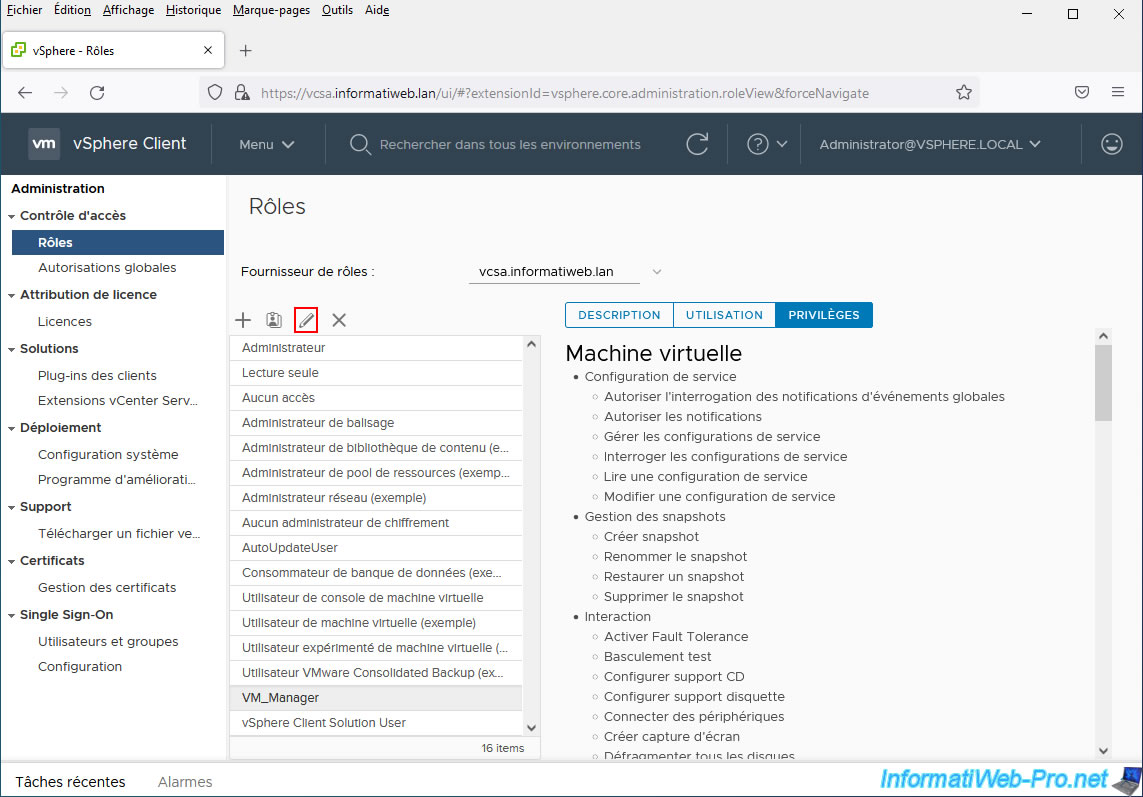The height and width of the screenshot is (797, 1143).
Task: Collapse the Solutions section
Action: point(12,349)
